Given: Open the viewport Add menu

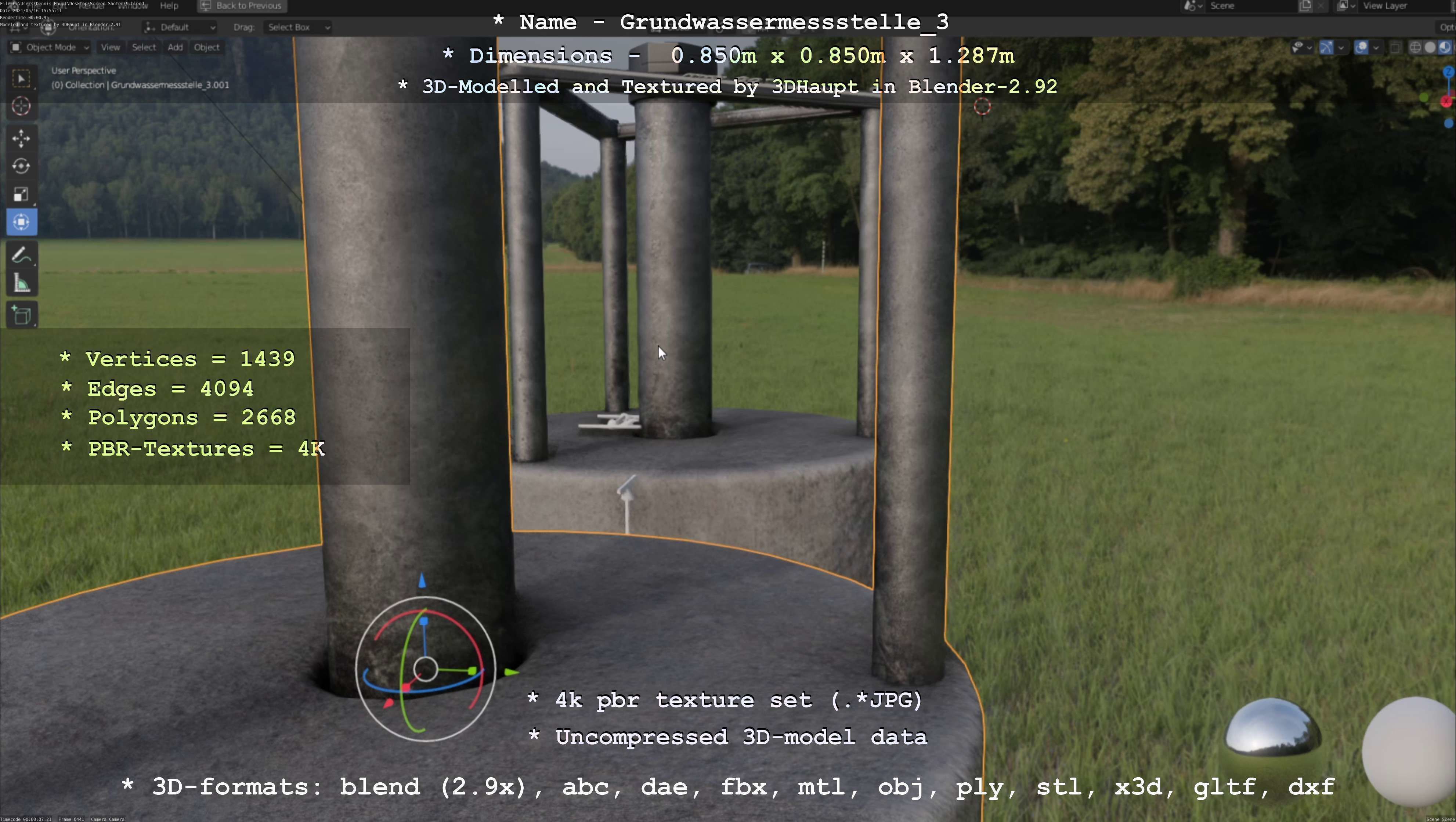Looking at the screenshot, I should (x=175, y=47).
